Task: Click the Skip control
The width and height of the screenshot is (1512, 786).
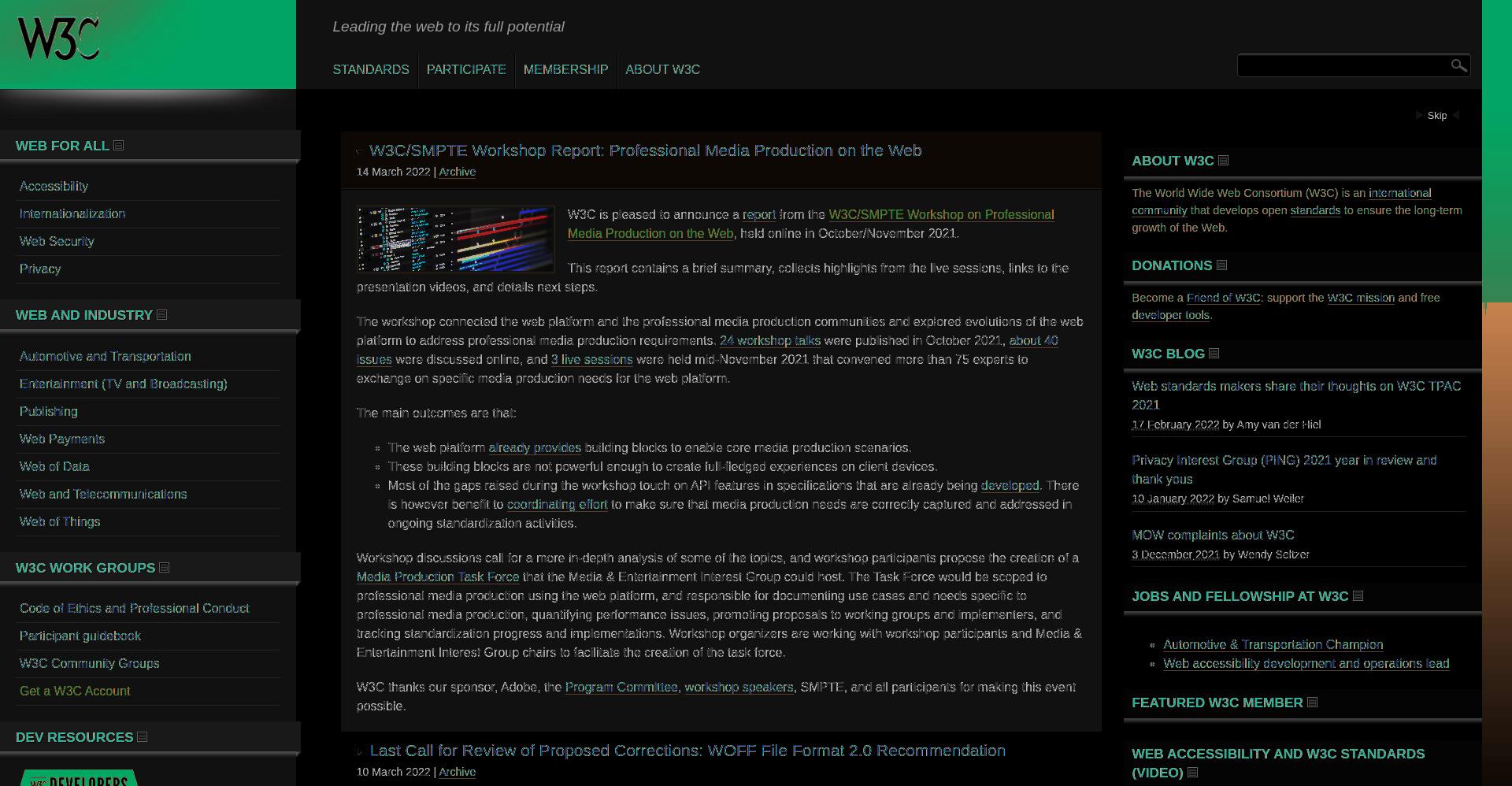Action: coord(1437,115)
